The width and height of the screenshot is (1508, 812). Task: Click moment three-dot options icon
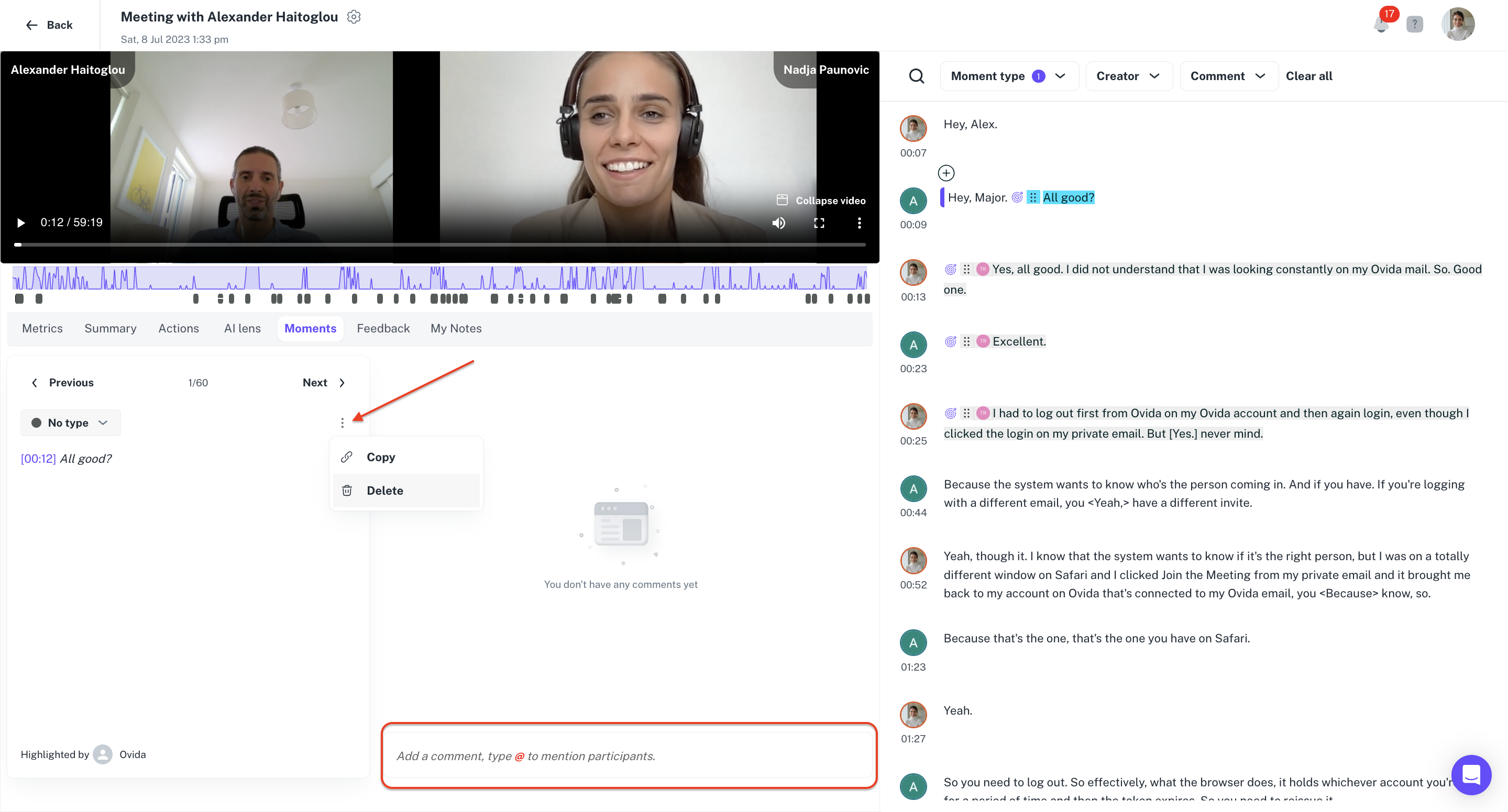point(343,422)
